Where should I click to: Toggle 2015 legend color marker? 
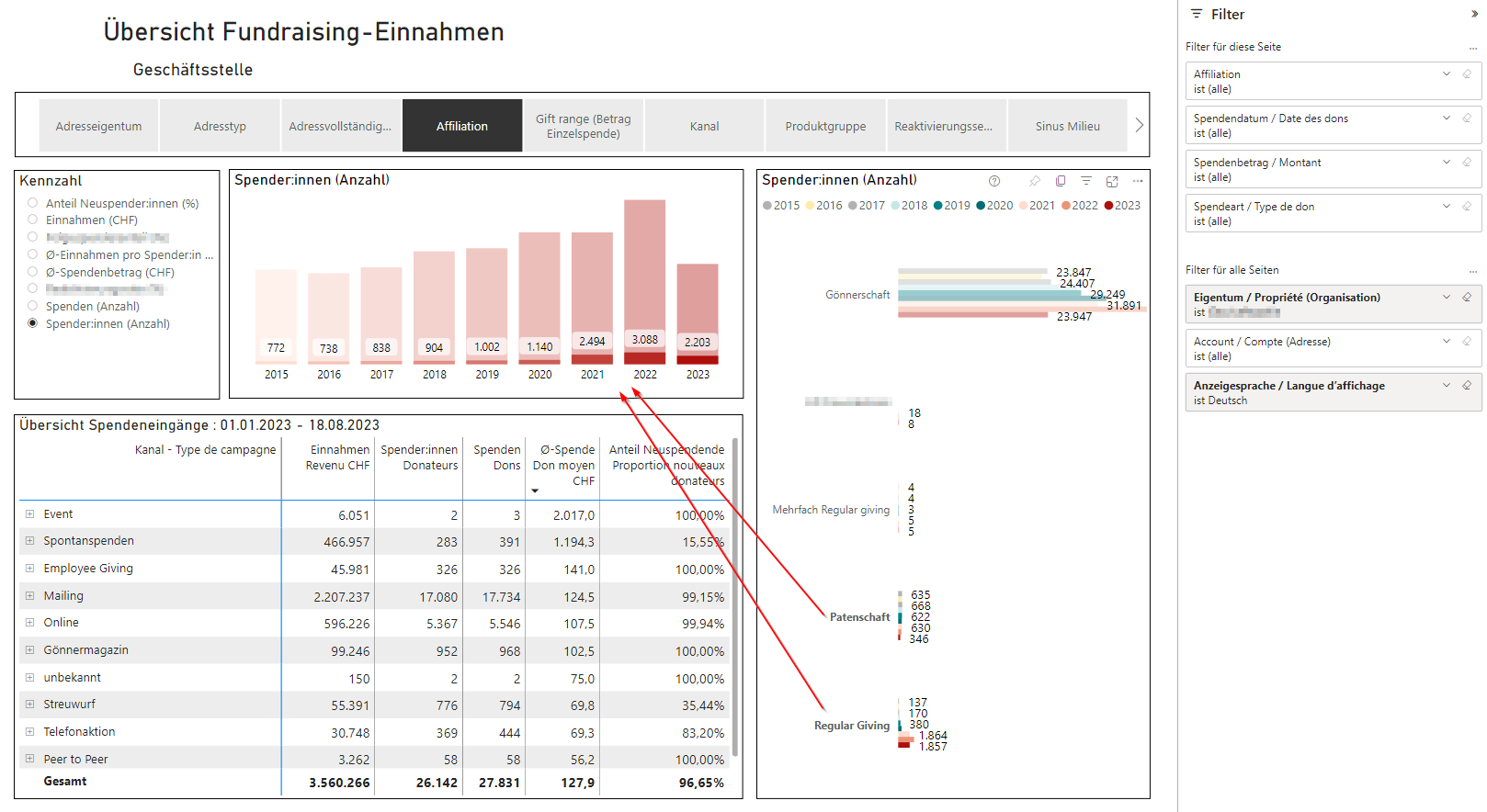[767, 206]
